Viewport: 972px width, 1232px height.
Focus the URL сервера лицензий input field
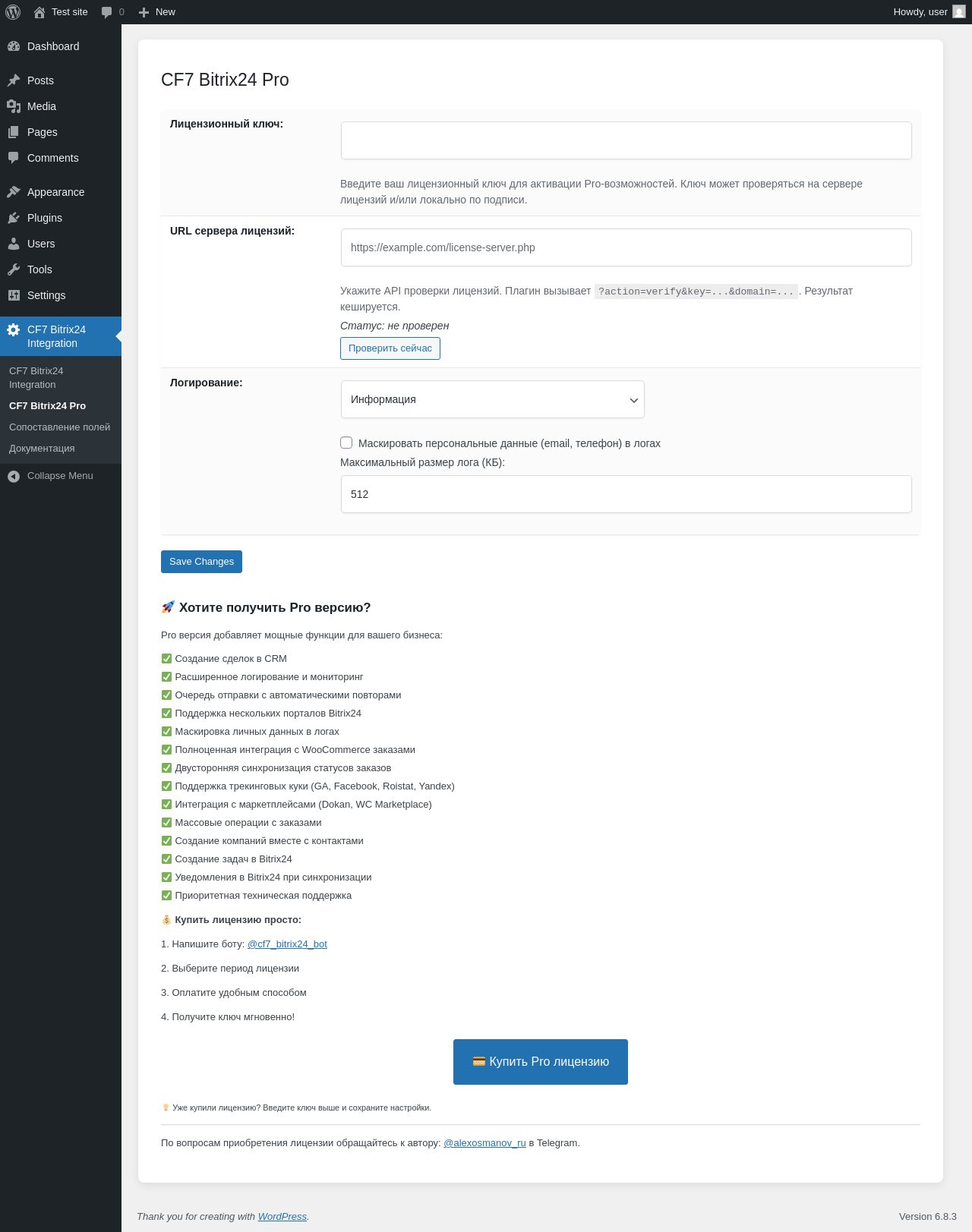(x=626, y=247)
